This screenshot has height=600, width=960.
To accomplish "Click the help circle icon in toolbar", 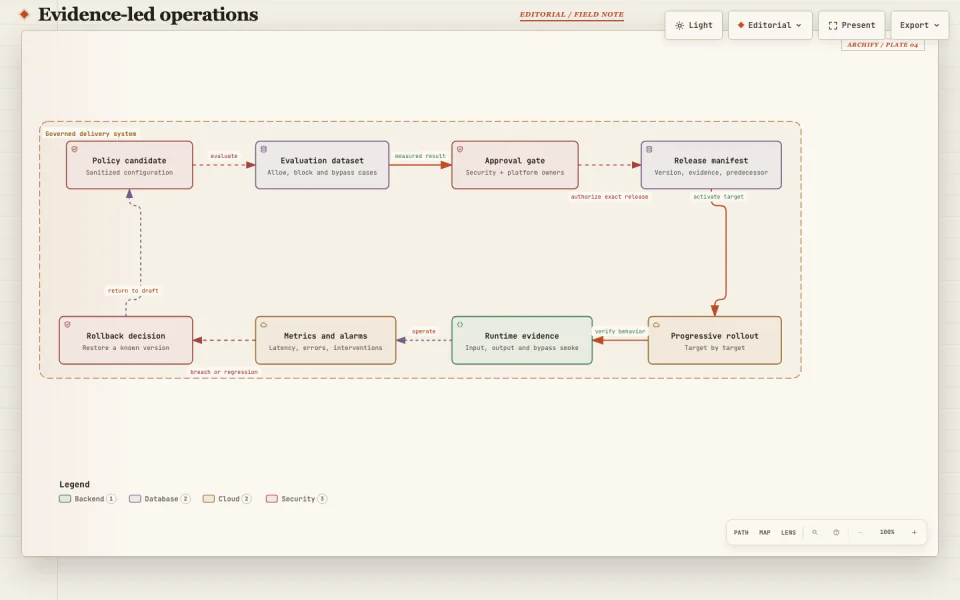I will (x=836, y=533).
